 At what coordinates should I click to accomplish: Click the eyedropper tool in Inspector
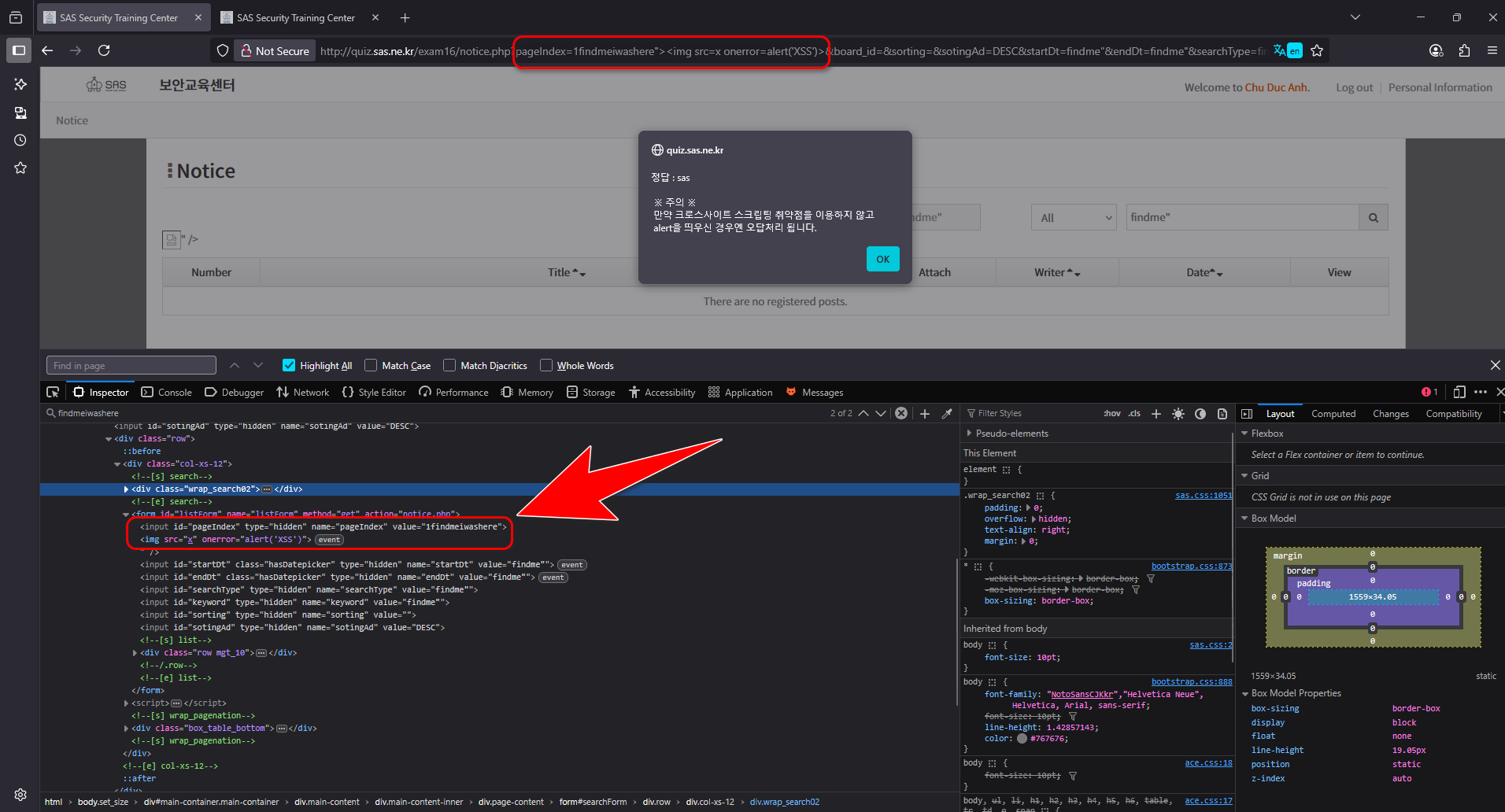947,413
